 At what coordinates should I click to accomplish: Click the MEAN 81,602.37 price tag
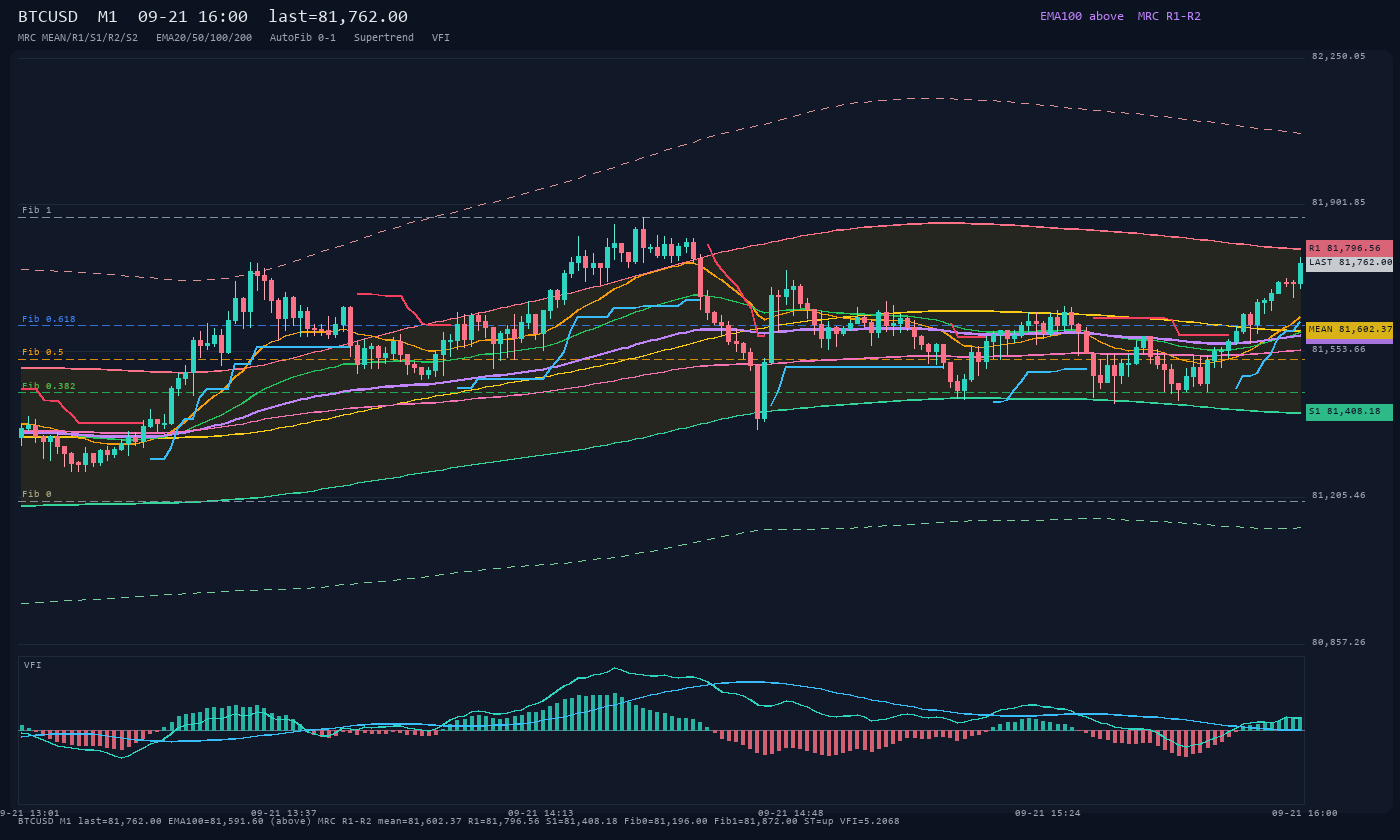point(1349,329)
